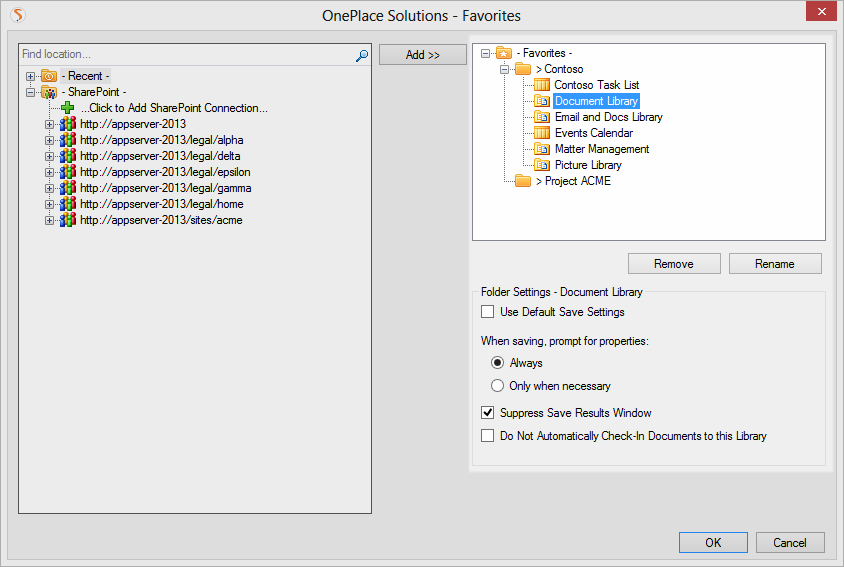Click the Add >> button

[422, 55]
